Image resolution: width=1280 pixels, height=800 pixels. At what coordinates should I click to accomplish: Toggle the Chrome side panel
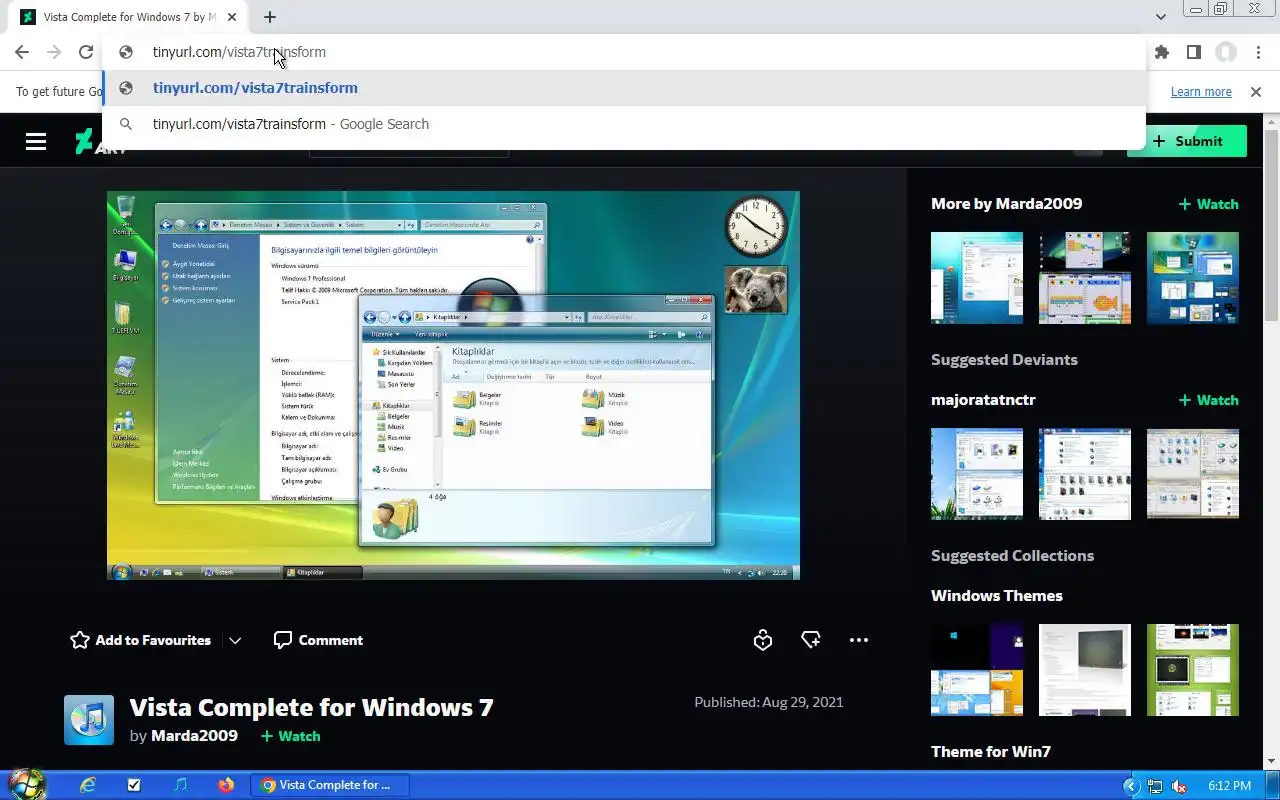[x=1194, y=52]
